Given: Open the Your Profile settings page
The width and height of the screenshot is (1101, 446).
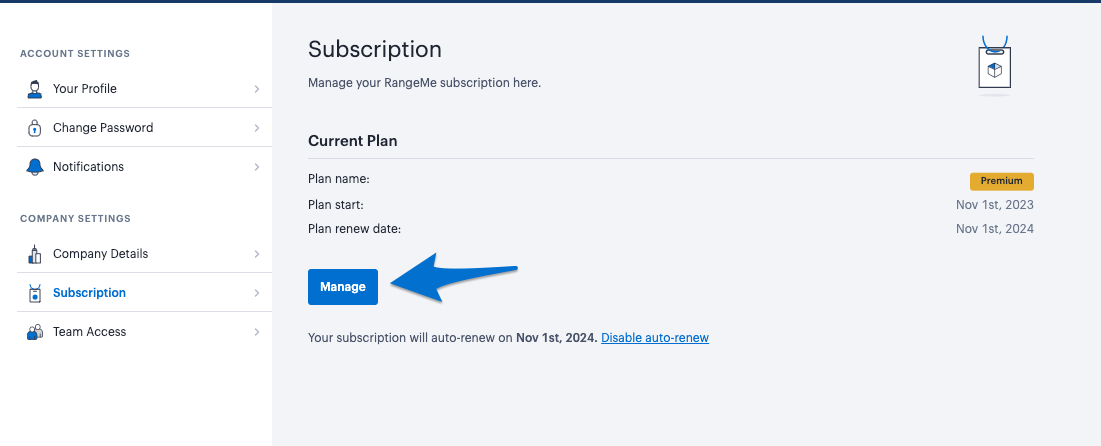Looking at the screenshot, I should tap(144, 88).
